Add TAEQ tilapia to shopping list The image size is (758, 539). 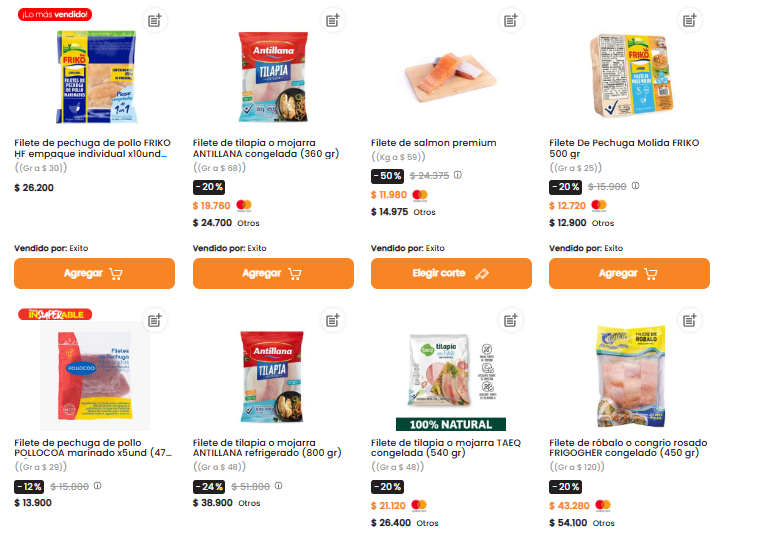click(511, 320)
